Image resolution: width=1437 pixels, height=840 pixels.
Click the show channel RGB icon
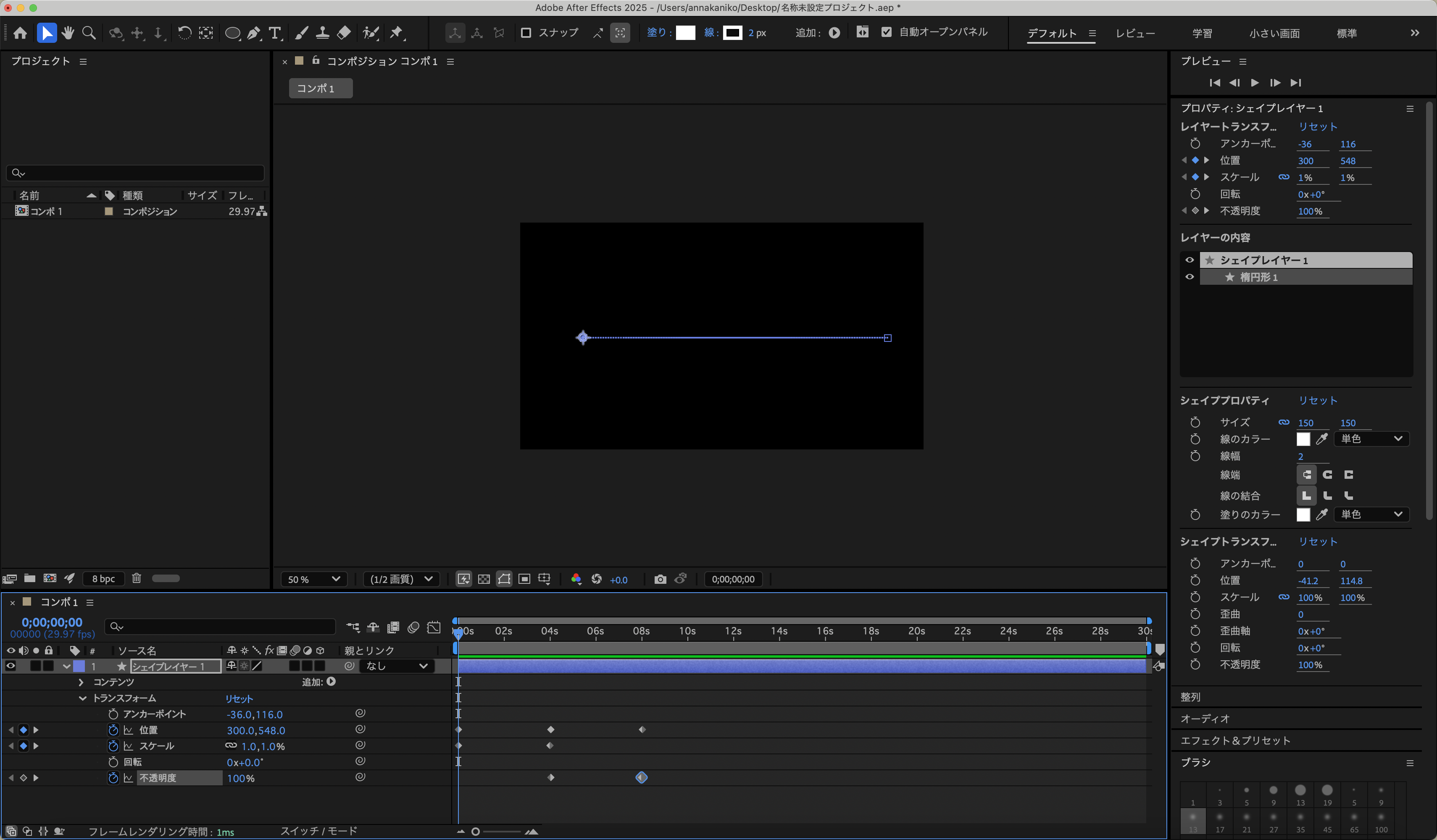[576, 579]
